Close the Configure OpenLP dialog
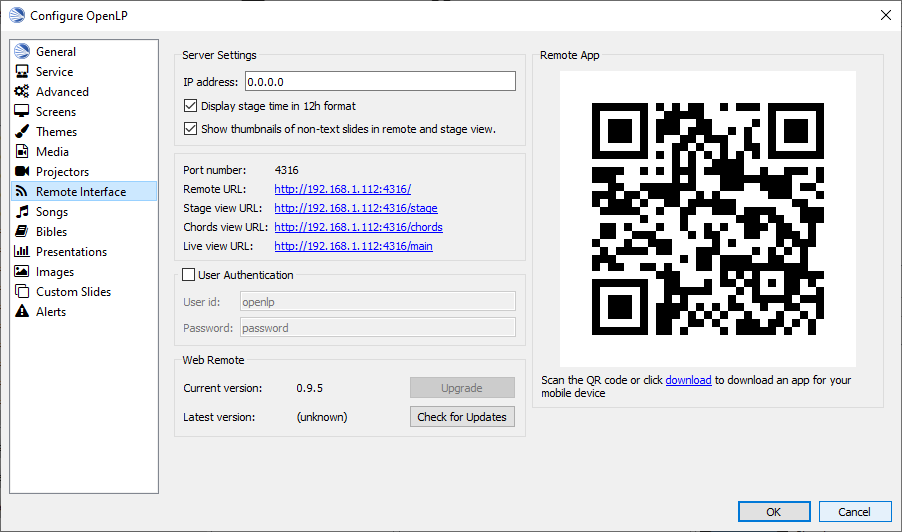This screenshot has width=902, height=532. 886,15
